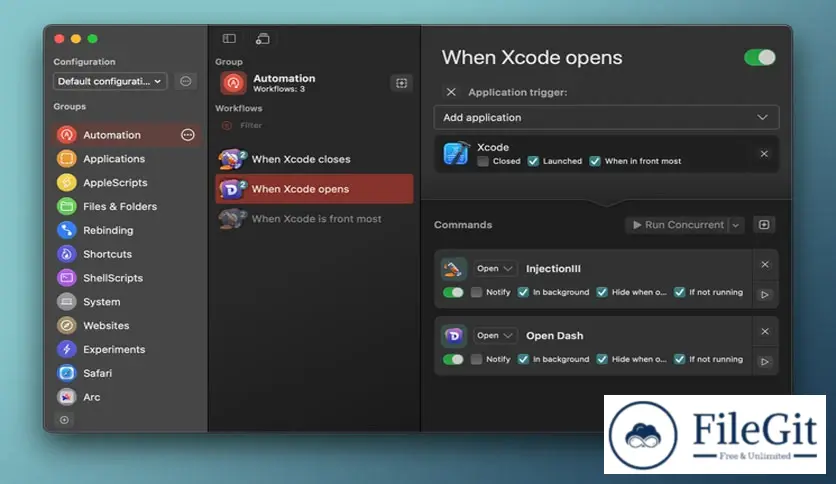
Task: Select the Shortcuts group
Action: (126, 254)
